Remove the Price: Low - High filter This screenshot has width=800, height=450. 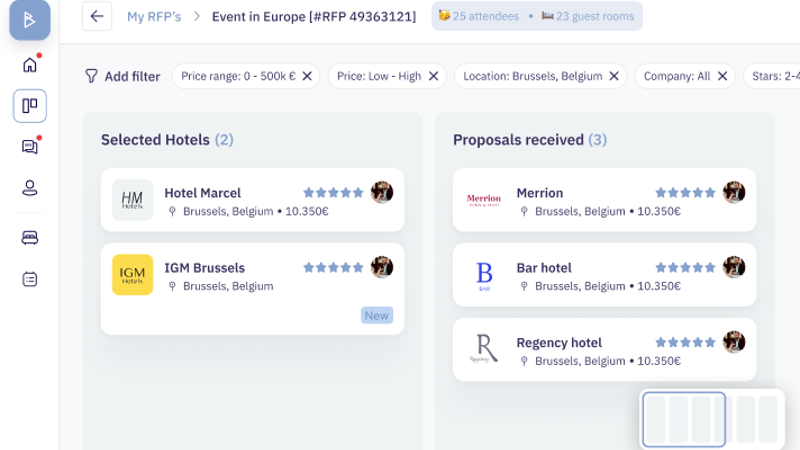(433, 76)
